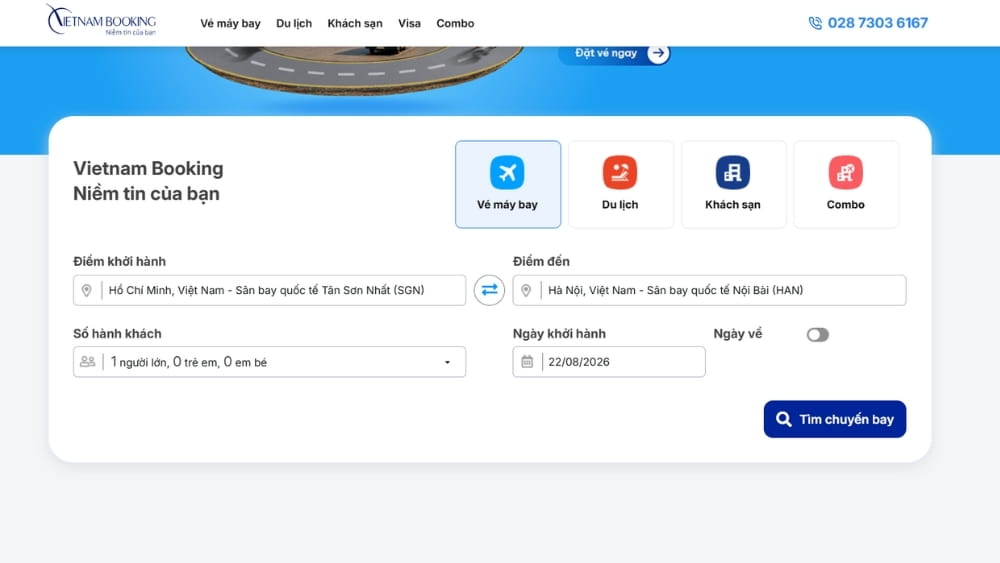Click the runway plane banner image
Viewport: 1000px width, 563px height.
point(355,69)
